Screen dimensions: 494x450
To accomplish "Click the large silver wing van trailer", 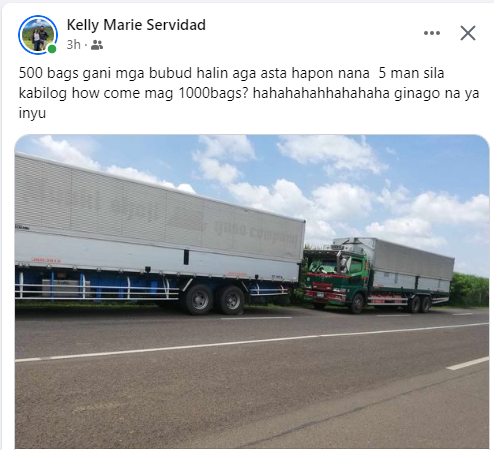I will (159, 213).
